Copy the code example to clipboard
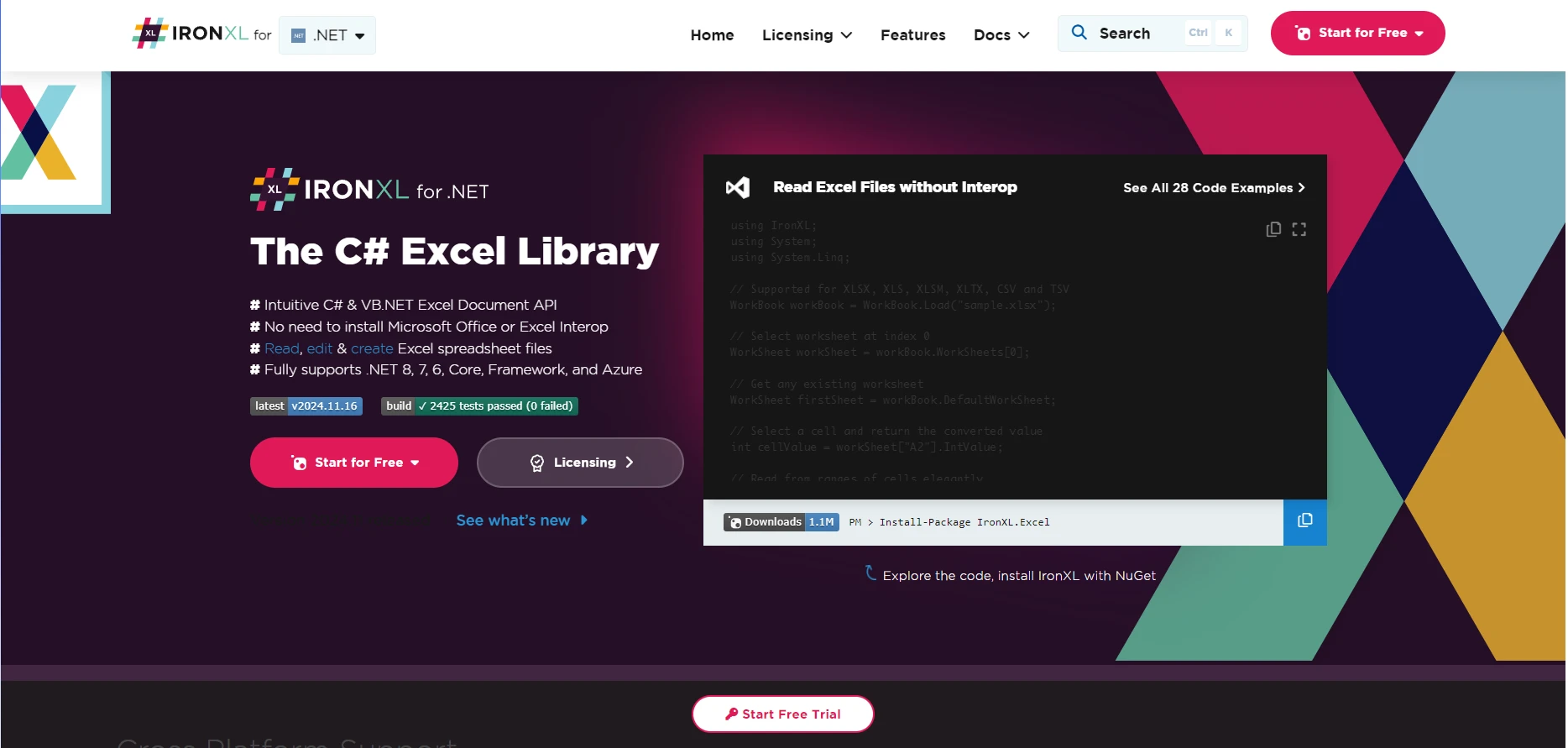 pos(1273,229)
